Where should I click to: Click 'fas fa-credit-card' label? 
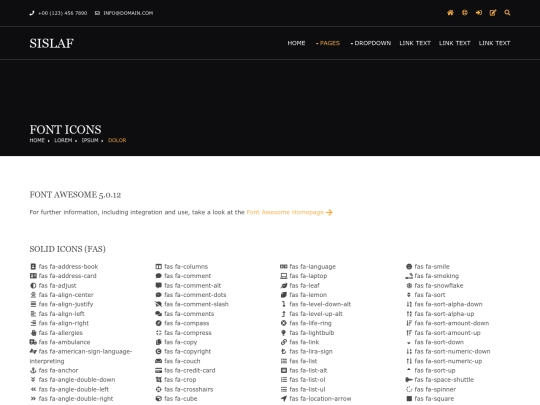click(x=190, y=371)
